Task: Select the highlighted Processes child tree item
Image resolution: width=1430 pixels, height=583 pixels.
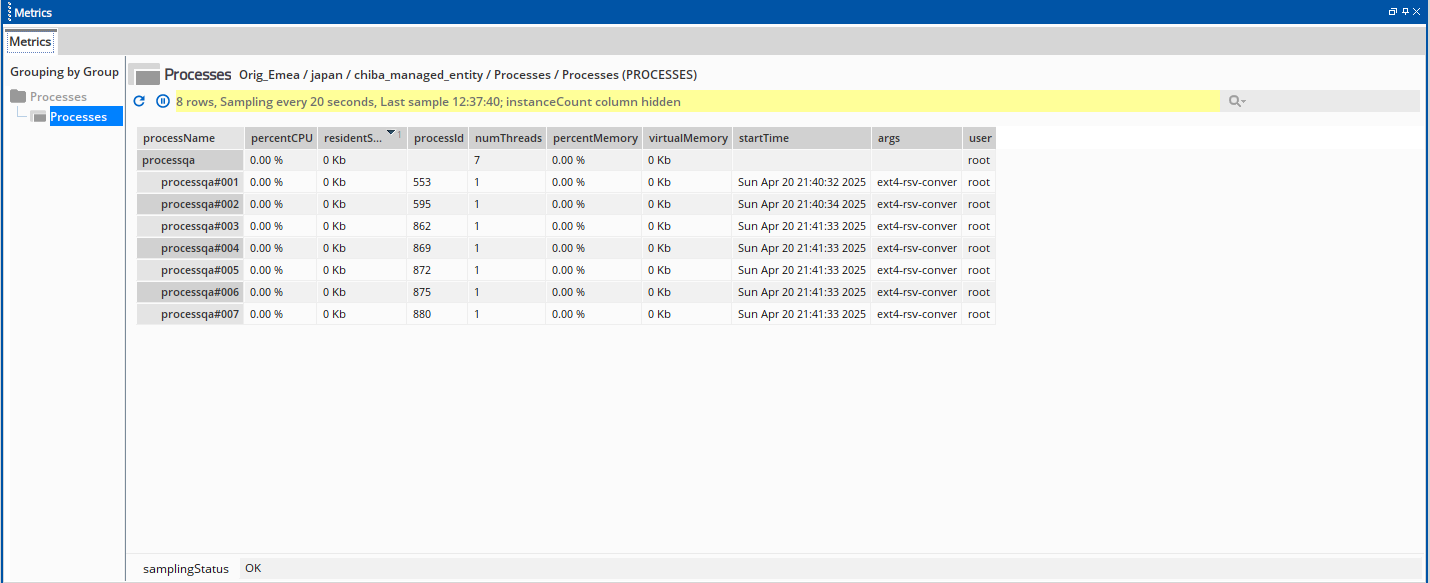Action: (78, 117)
